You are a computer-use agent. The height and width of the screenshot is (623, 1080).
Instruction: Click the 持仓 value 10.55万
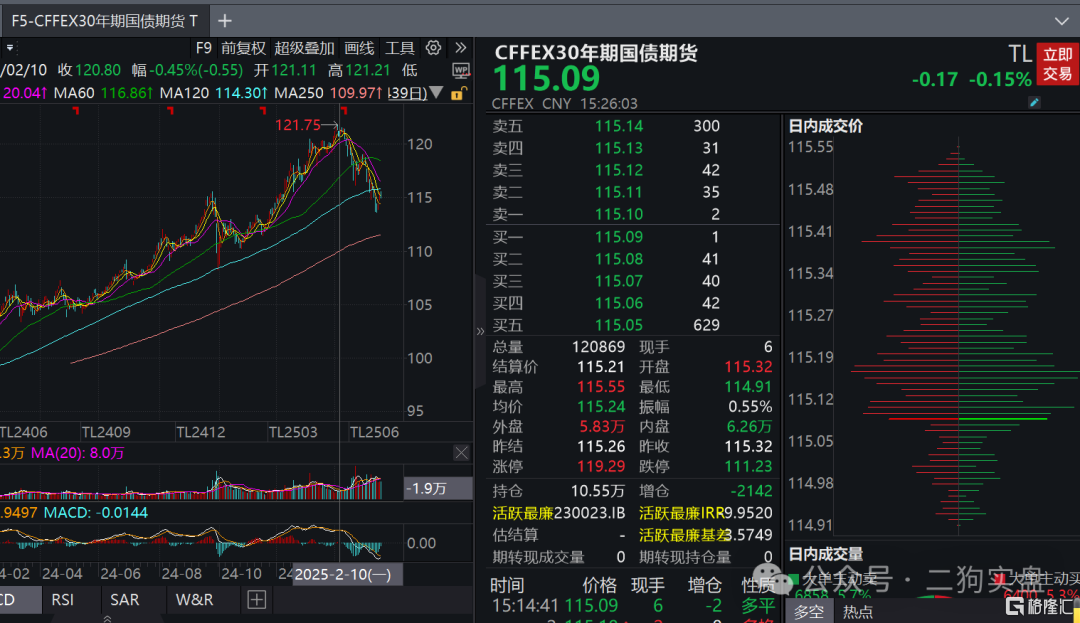point(598,491)
